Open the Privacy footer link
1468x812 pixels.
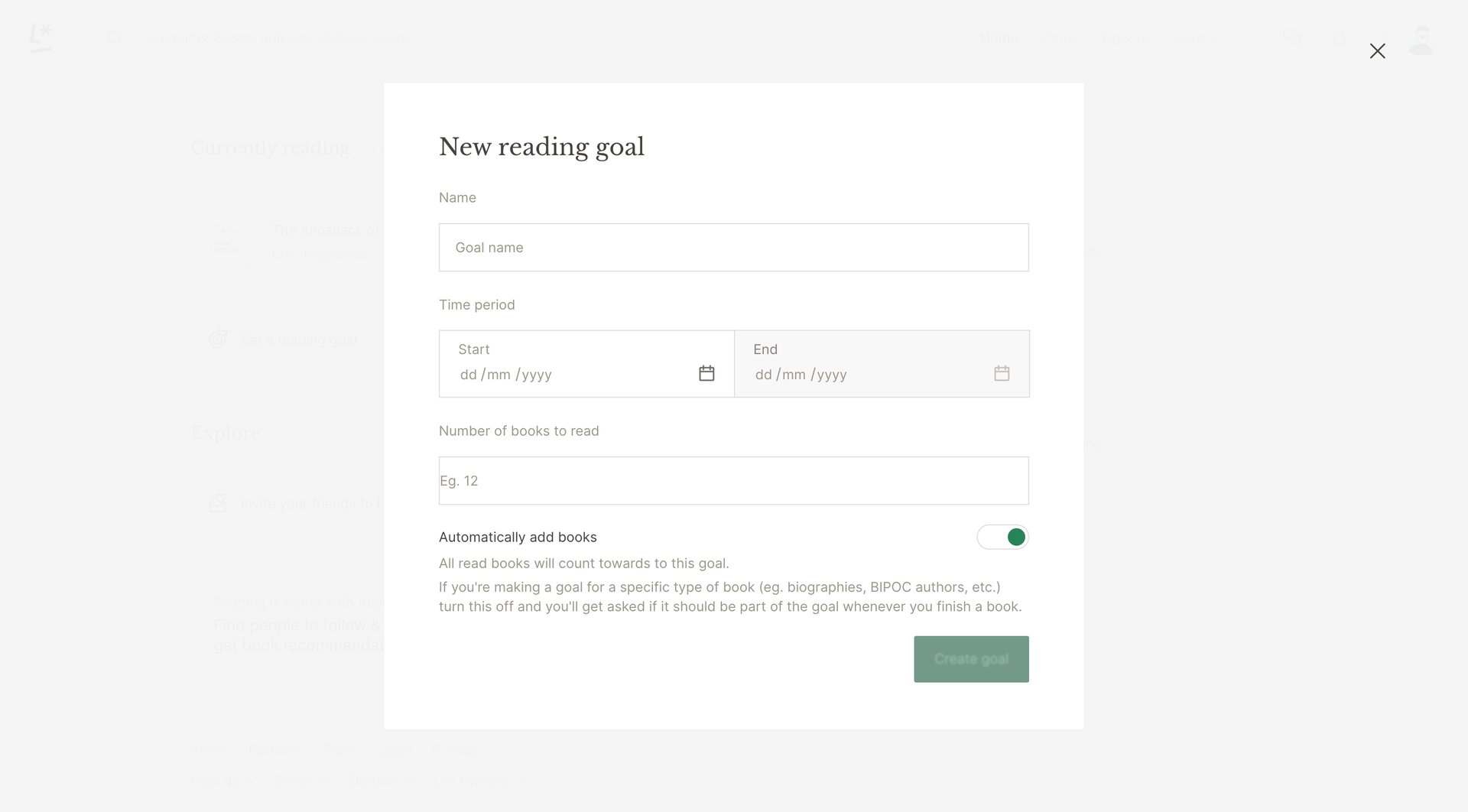454,749
